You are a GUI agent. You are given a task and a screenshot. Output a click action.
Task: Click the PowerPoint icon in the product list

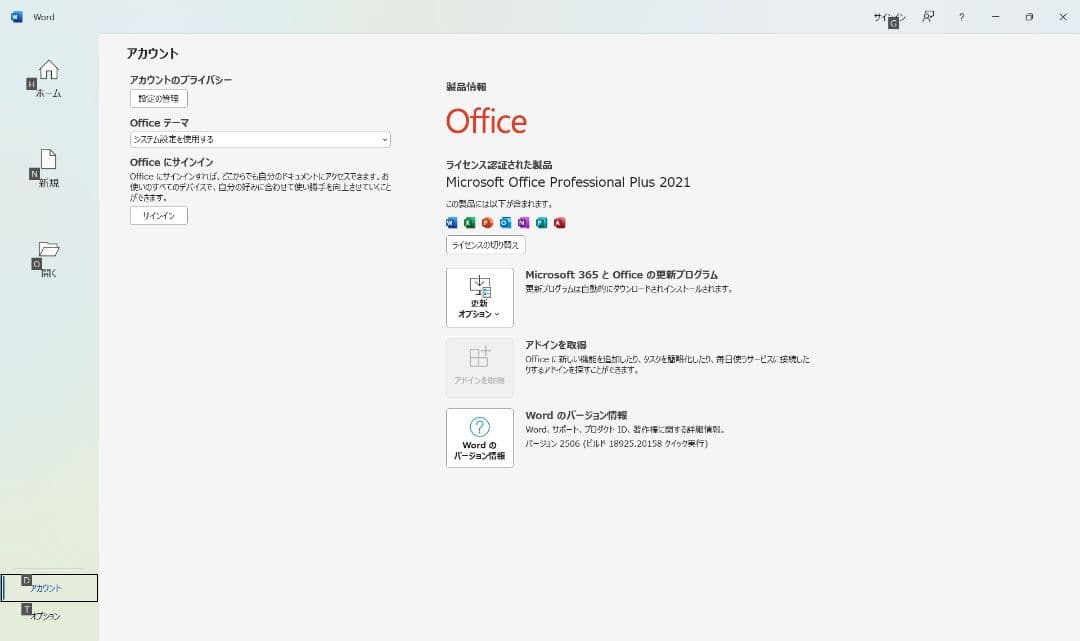[x=487, y=222]
